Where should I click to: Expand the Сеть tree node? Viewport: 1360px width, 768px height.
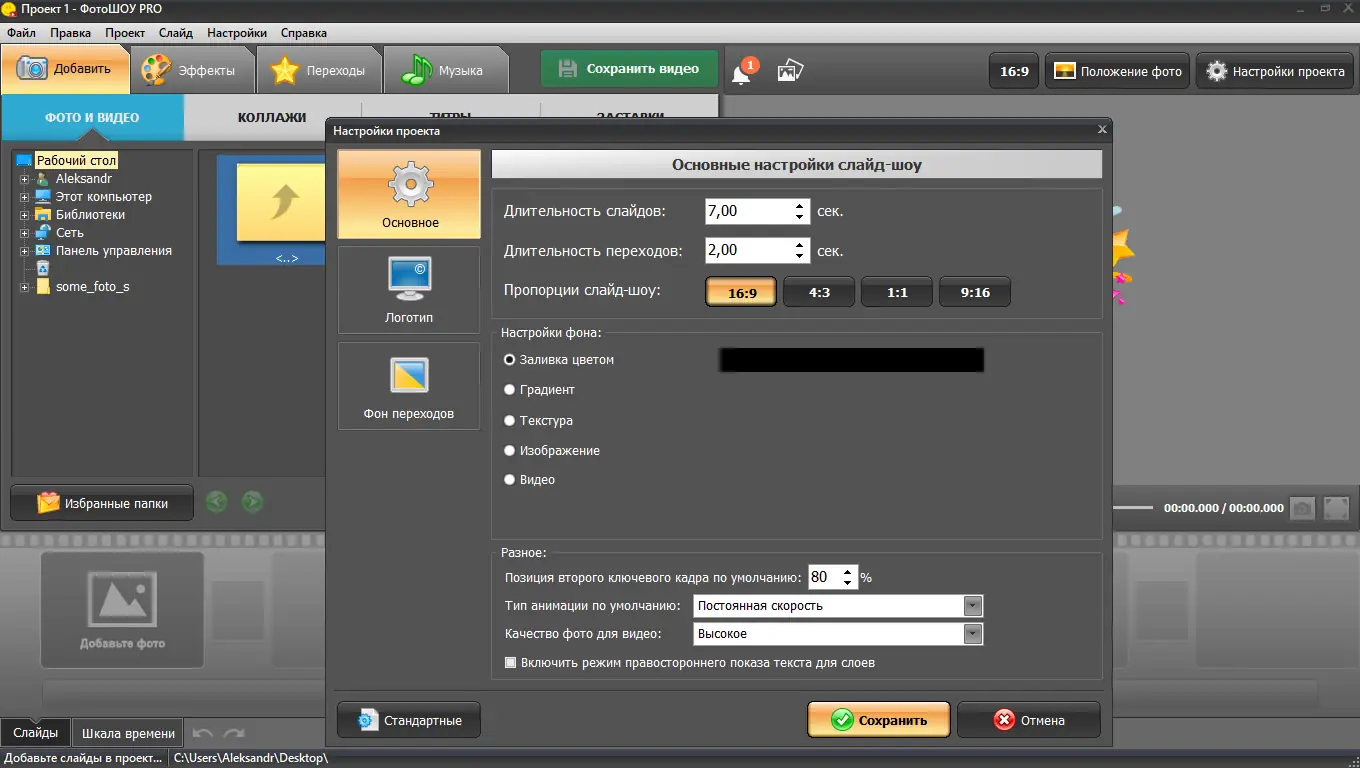(25, 233)
